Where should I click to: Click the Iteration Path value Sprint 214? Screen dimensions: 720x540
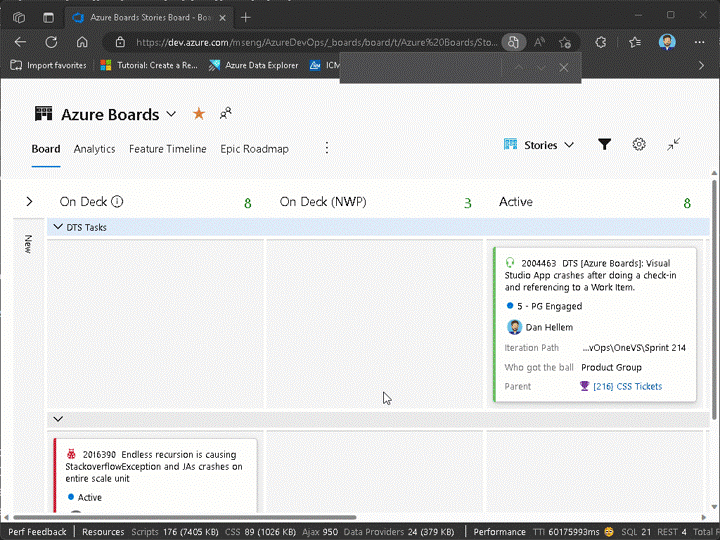click(634, 348)
